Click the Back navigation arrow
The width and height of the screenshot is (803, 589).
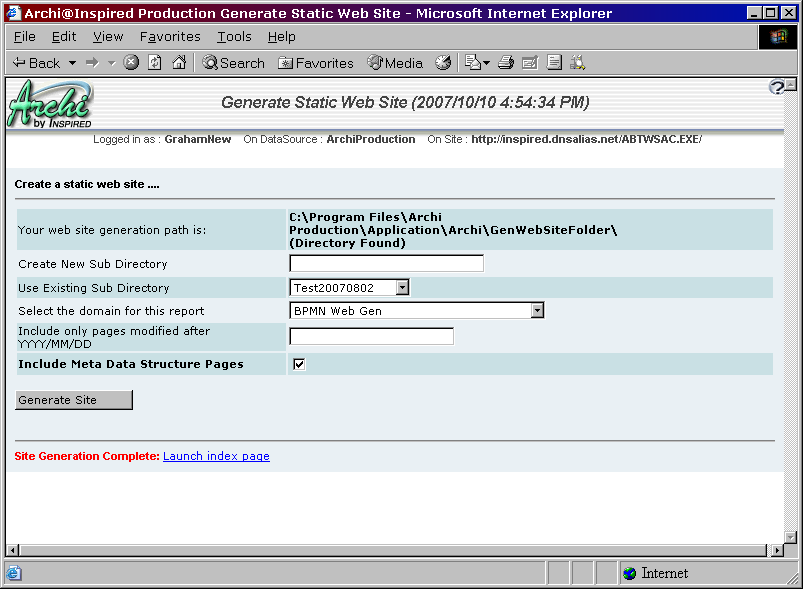(x=36, y=63)
